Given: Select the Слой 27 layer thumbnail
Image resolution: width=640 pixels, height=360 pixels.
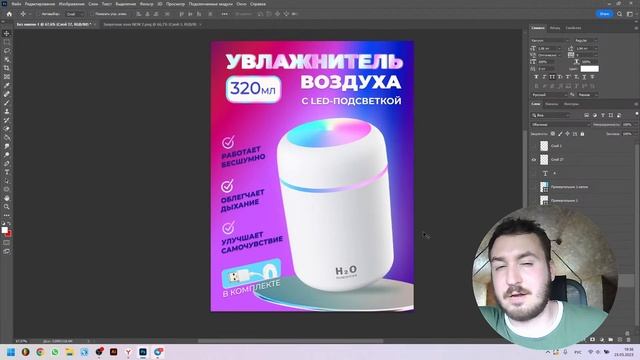Looking at the screenshot, I should 544,160.
